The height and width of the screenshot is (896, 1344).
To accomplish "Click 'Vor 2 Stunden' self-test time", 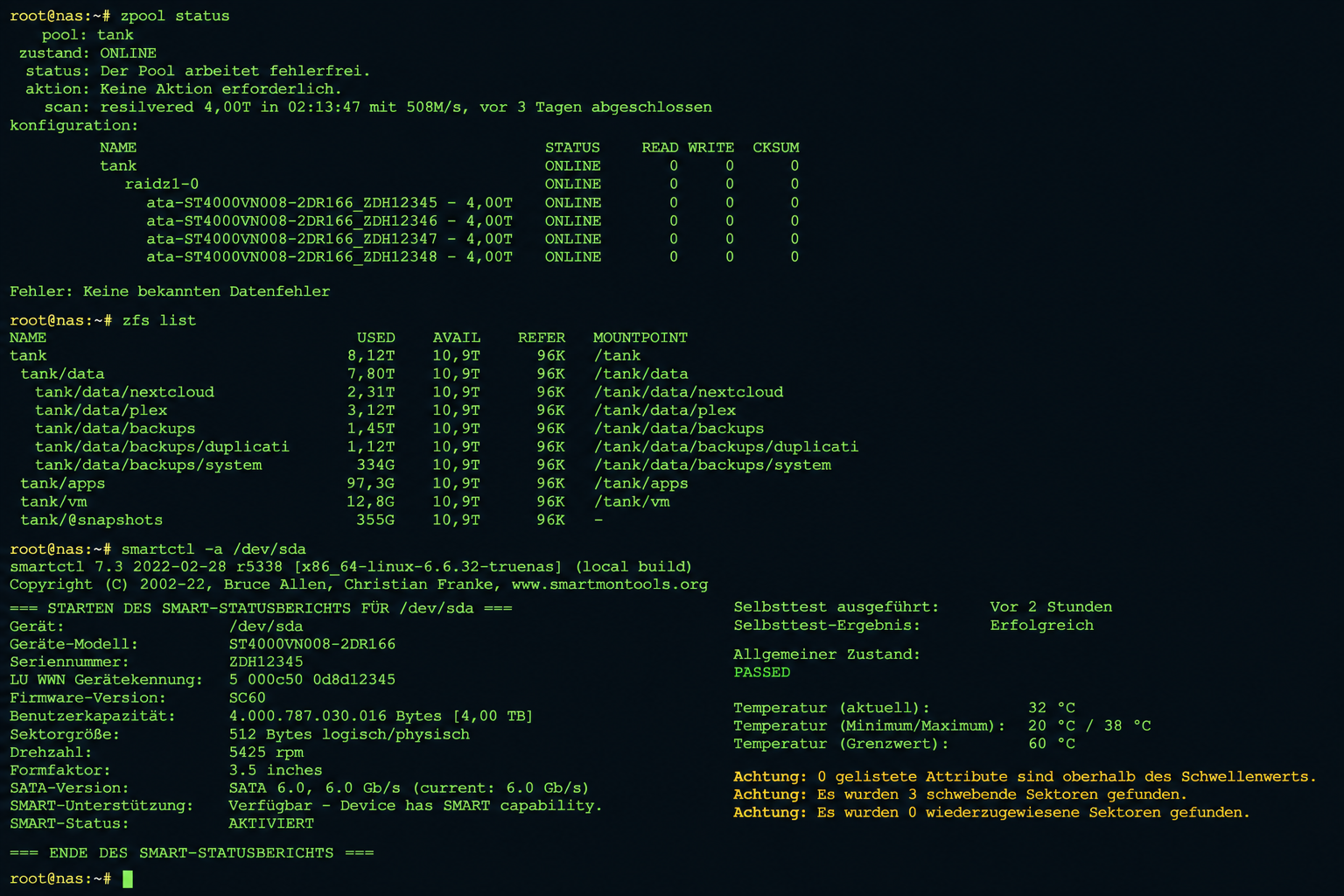I will [x=1051, y=607].
